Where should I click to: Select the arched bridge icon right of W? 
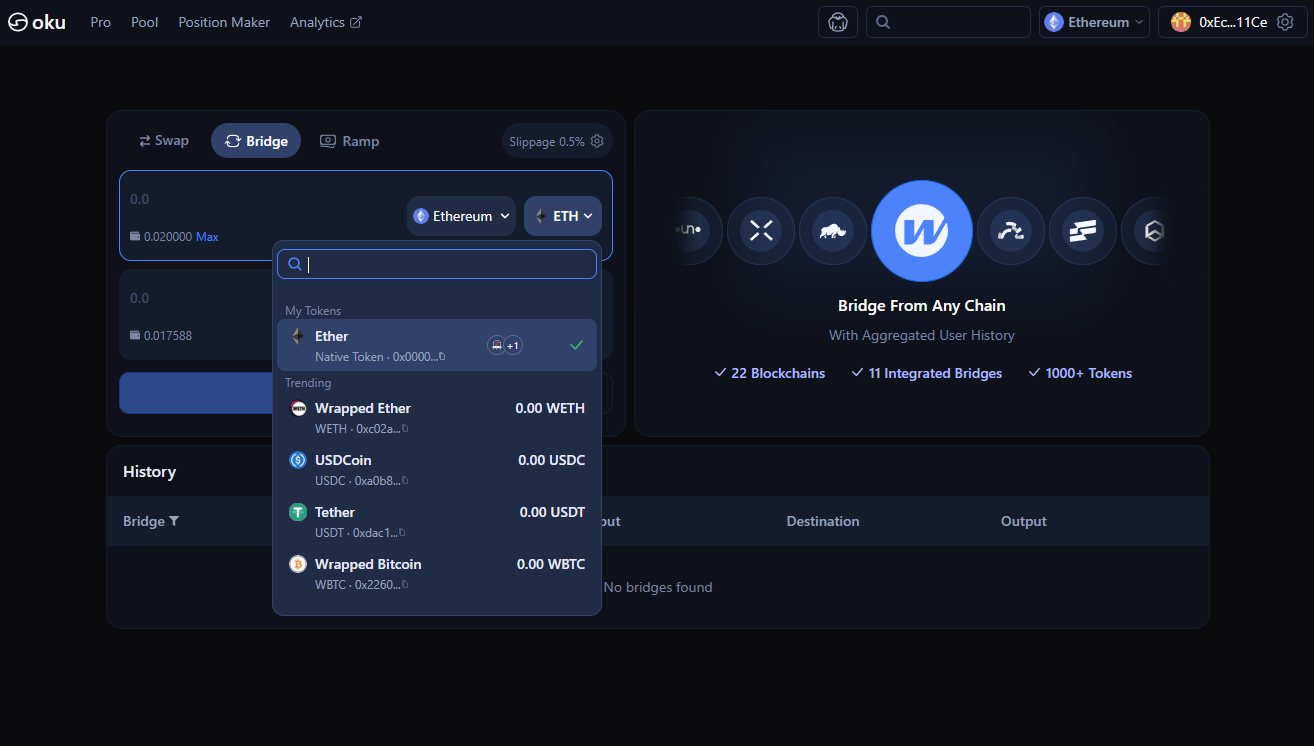pyautogui.click(x=1011, y=231)
